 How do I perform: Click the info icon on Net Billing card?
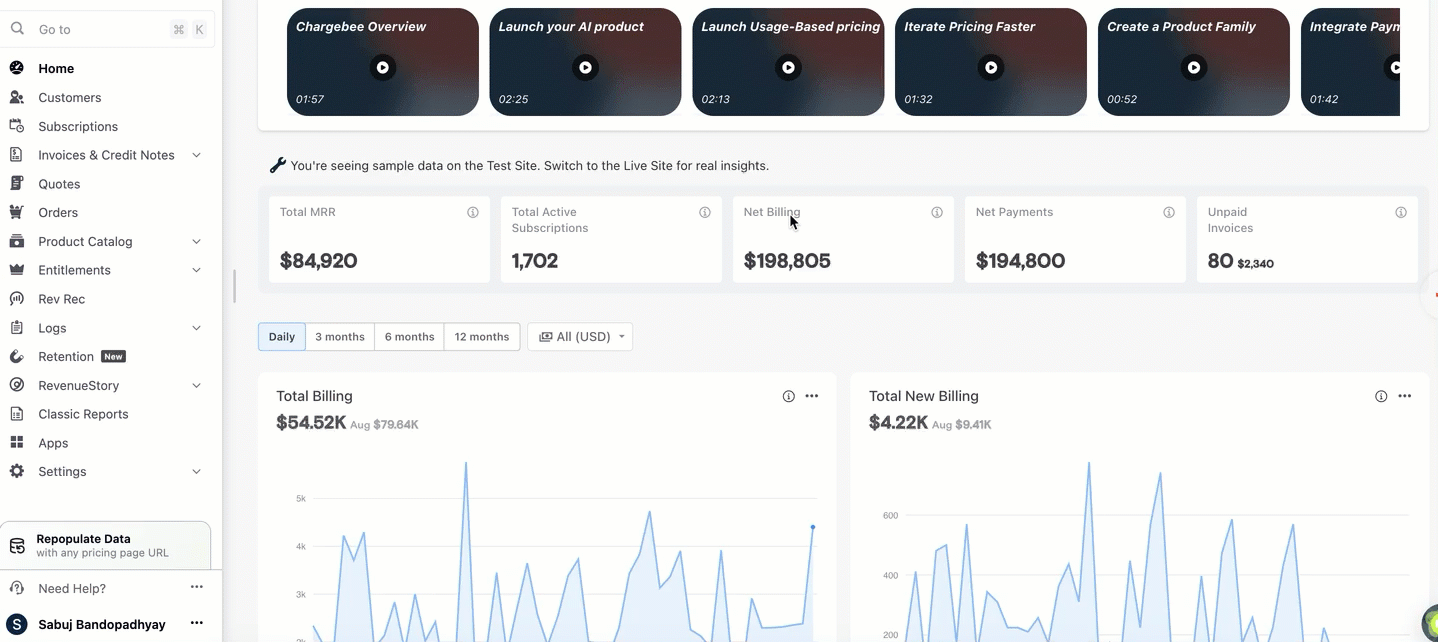(x=937, y=212)
